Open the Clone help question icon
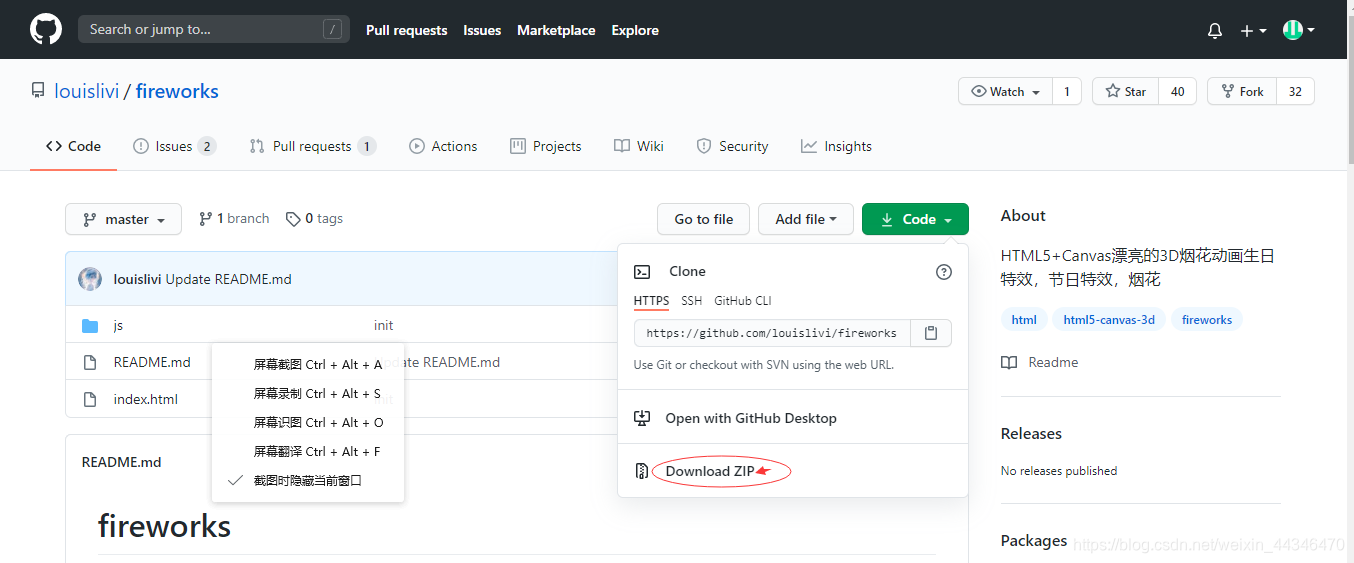The image size is (1354, 563). click(943, 271)
